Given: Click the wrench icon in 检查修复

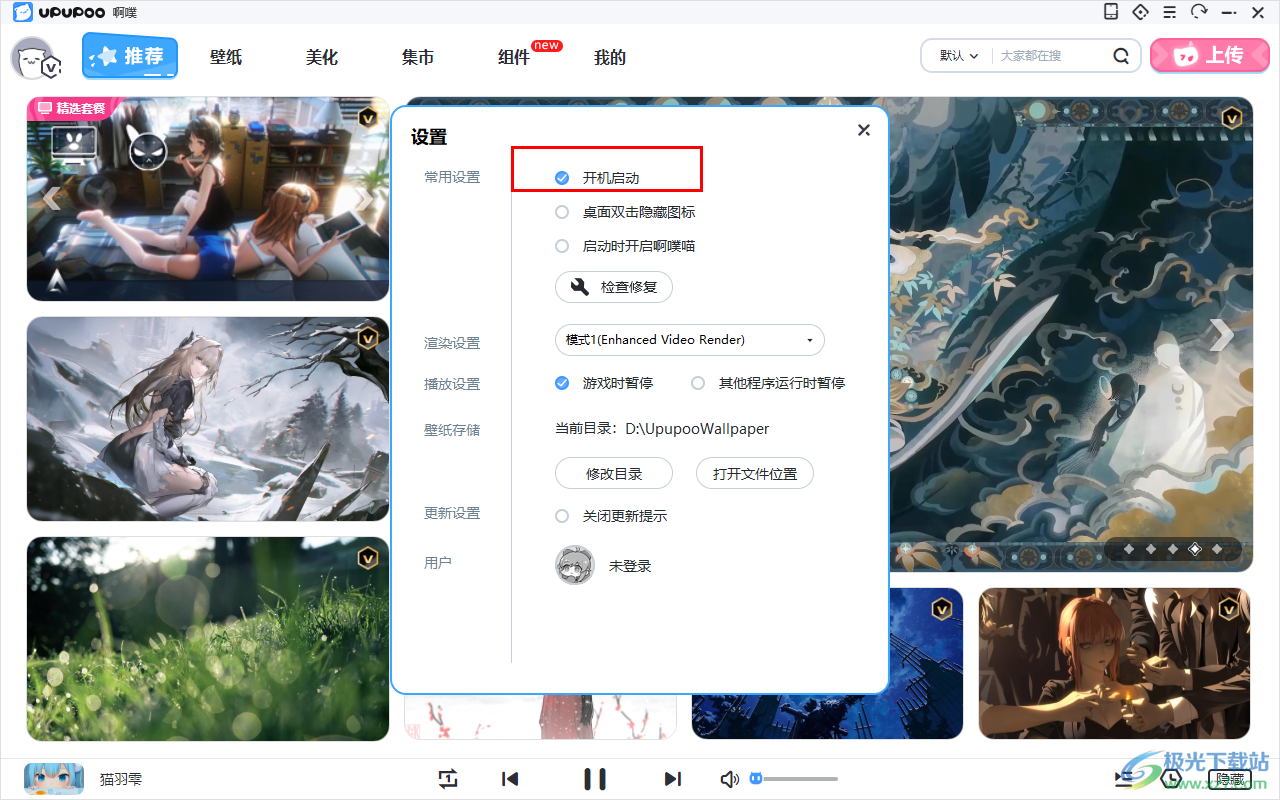Looking at the screenshot, I should pyautogui.click(x=580, y=287).
